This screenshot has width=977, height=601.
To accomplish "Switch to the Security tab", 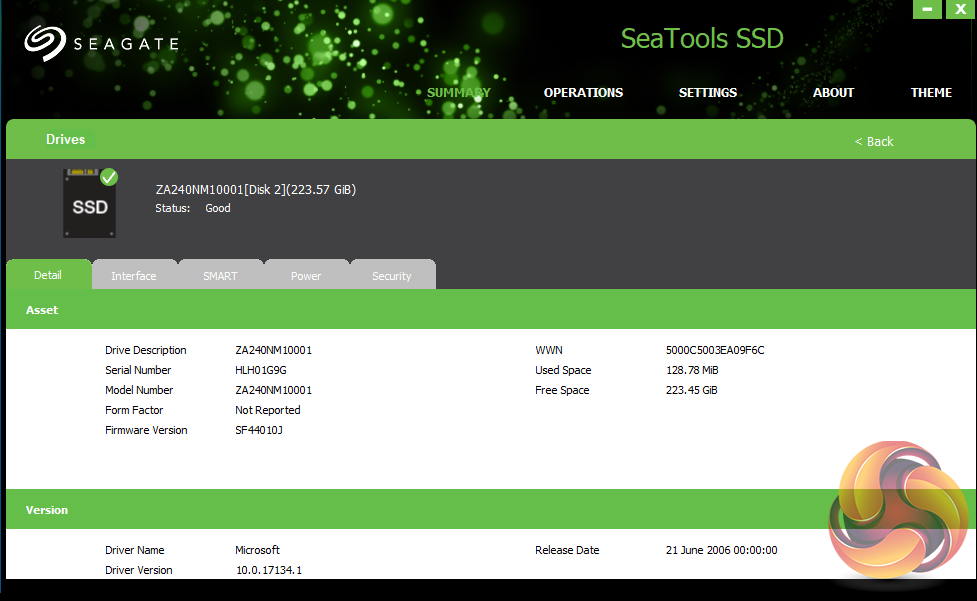I will pos(392,275).
